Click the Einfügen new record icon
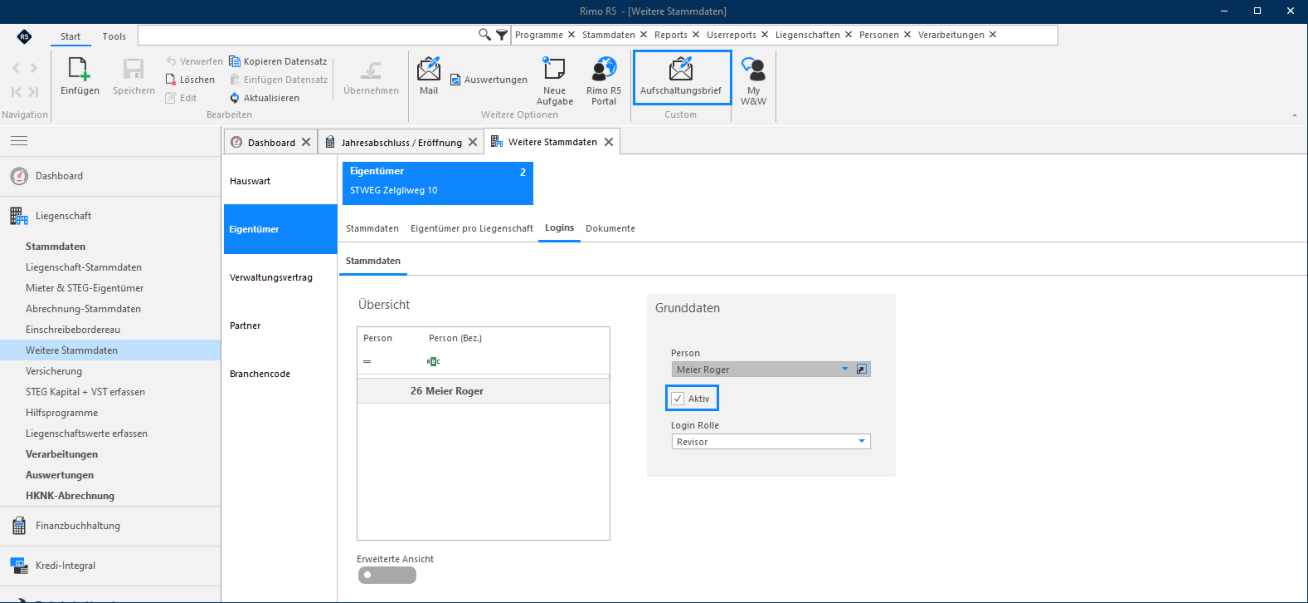 (80, 76)
